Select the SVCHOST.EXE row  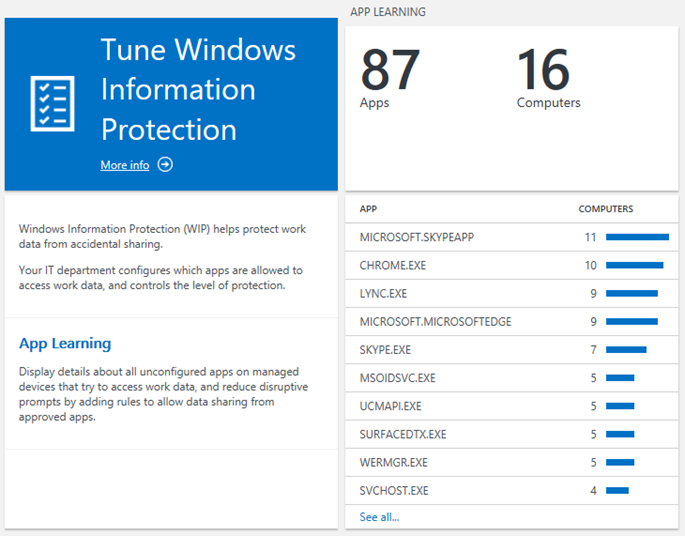[x=394, y=490]
